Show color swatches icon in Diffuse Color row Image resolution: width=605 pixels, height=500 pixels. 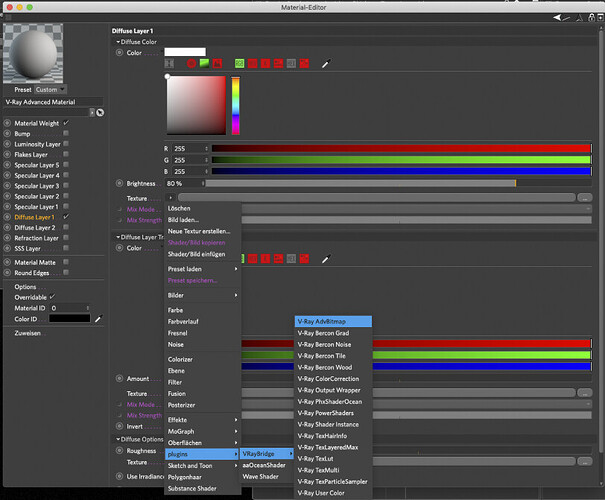tap(304, 63)
